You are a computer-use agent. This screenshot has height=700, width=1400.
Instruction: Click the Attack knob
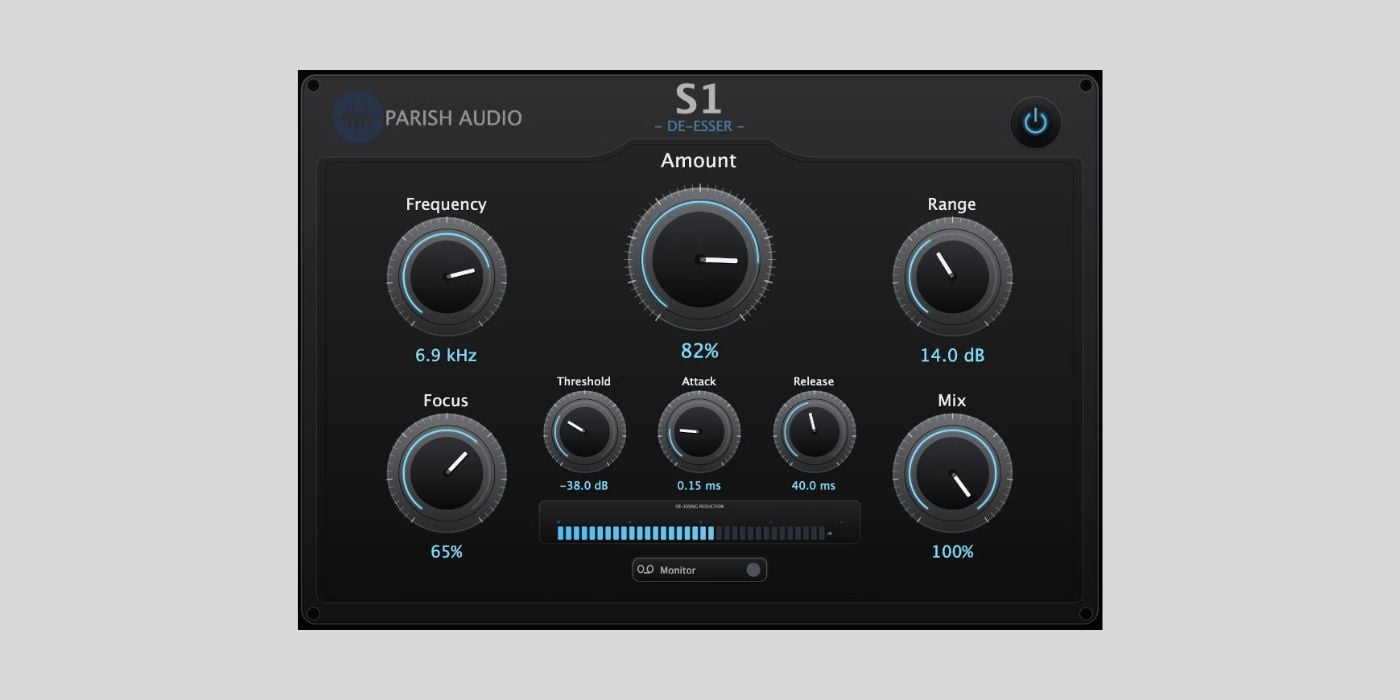(699, 432)
